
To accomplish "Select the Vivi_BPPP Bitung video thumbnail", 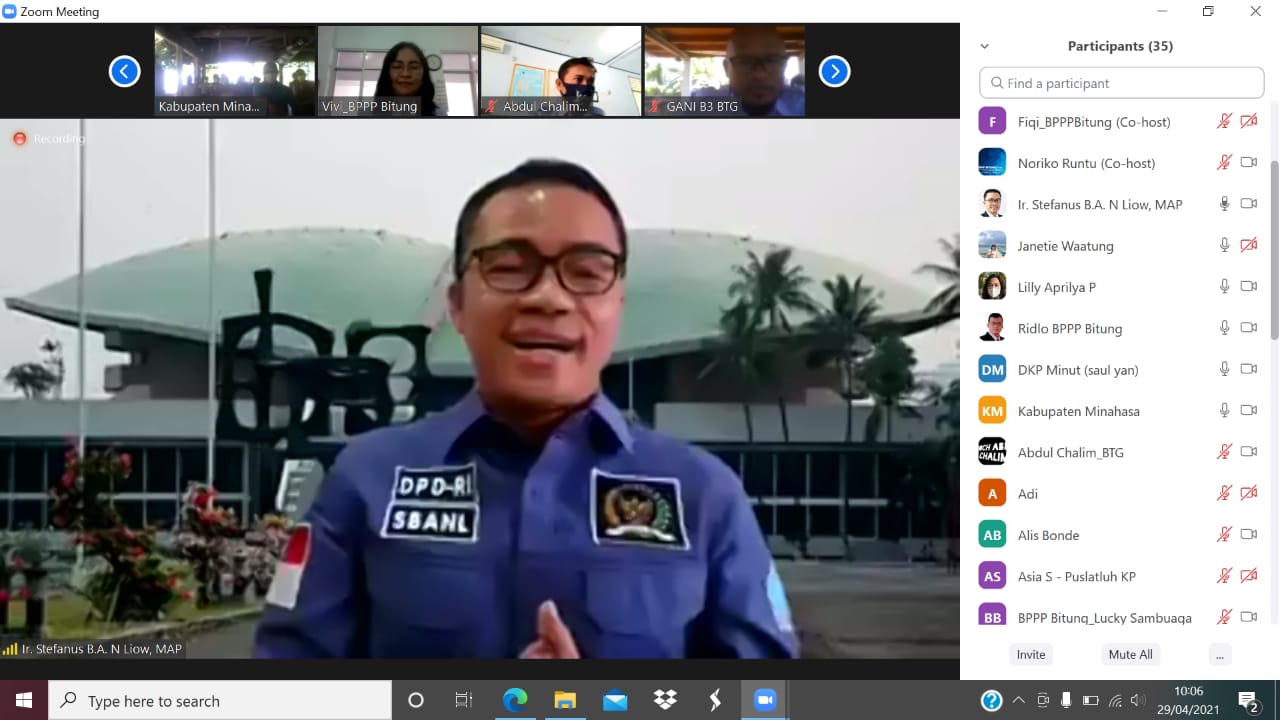I will click(x=397, y=70).
